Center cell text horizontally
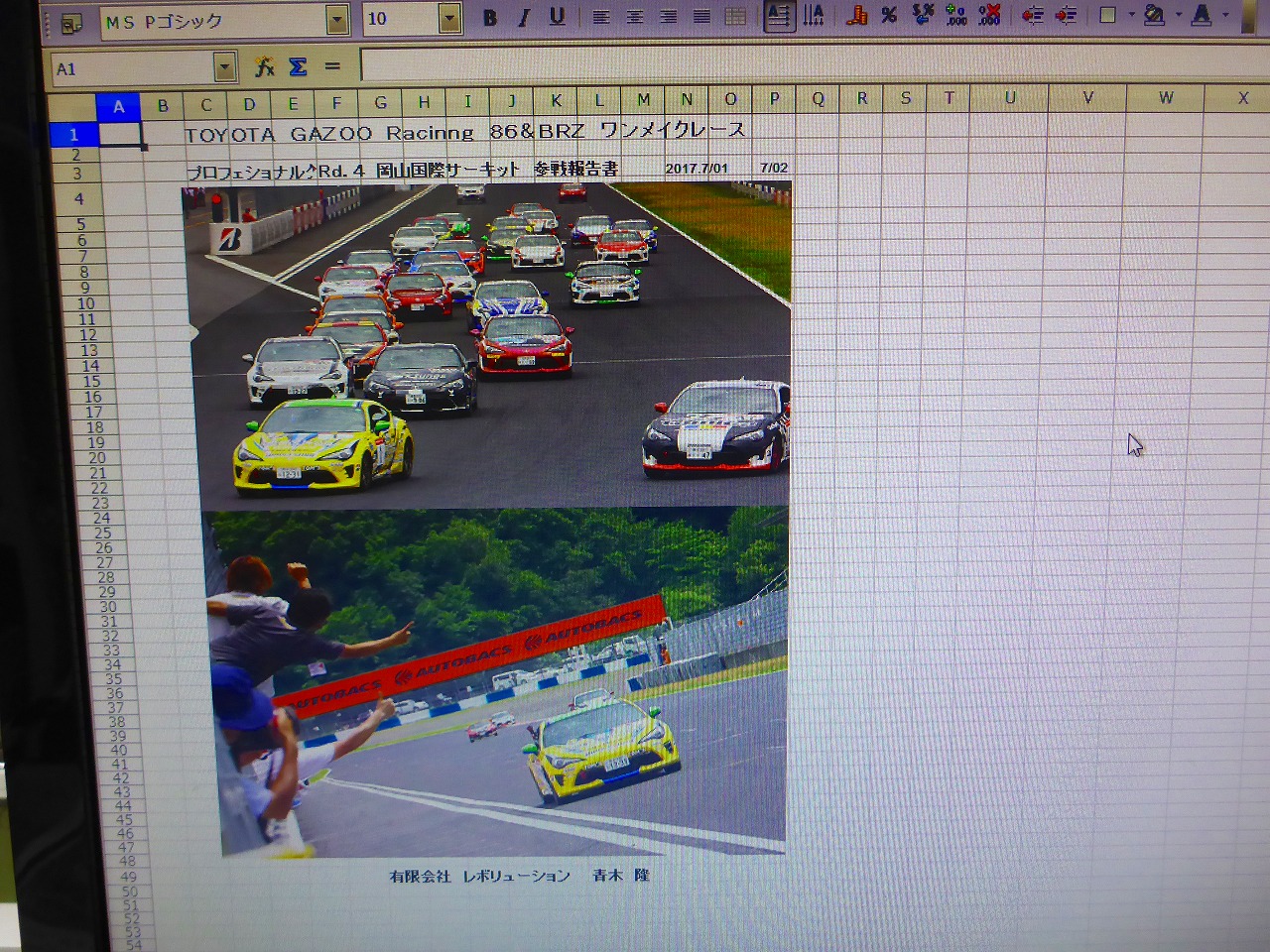 coord(635,17)
